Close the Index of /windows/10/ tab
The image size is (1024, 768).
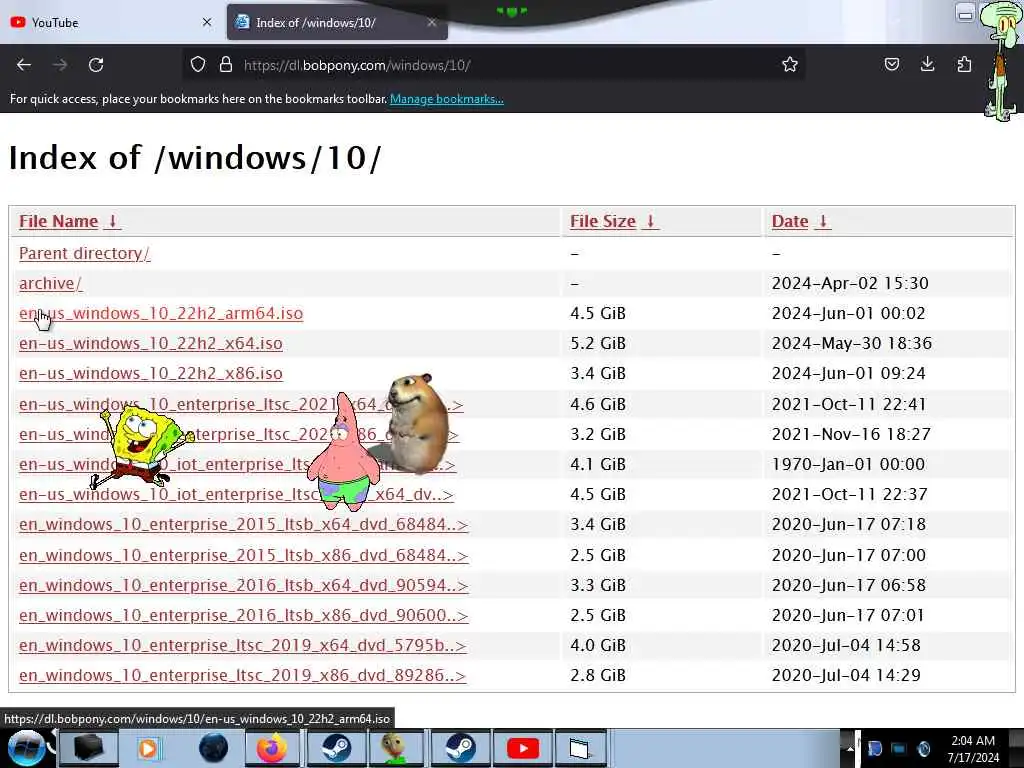(432, 22)
